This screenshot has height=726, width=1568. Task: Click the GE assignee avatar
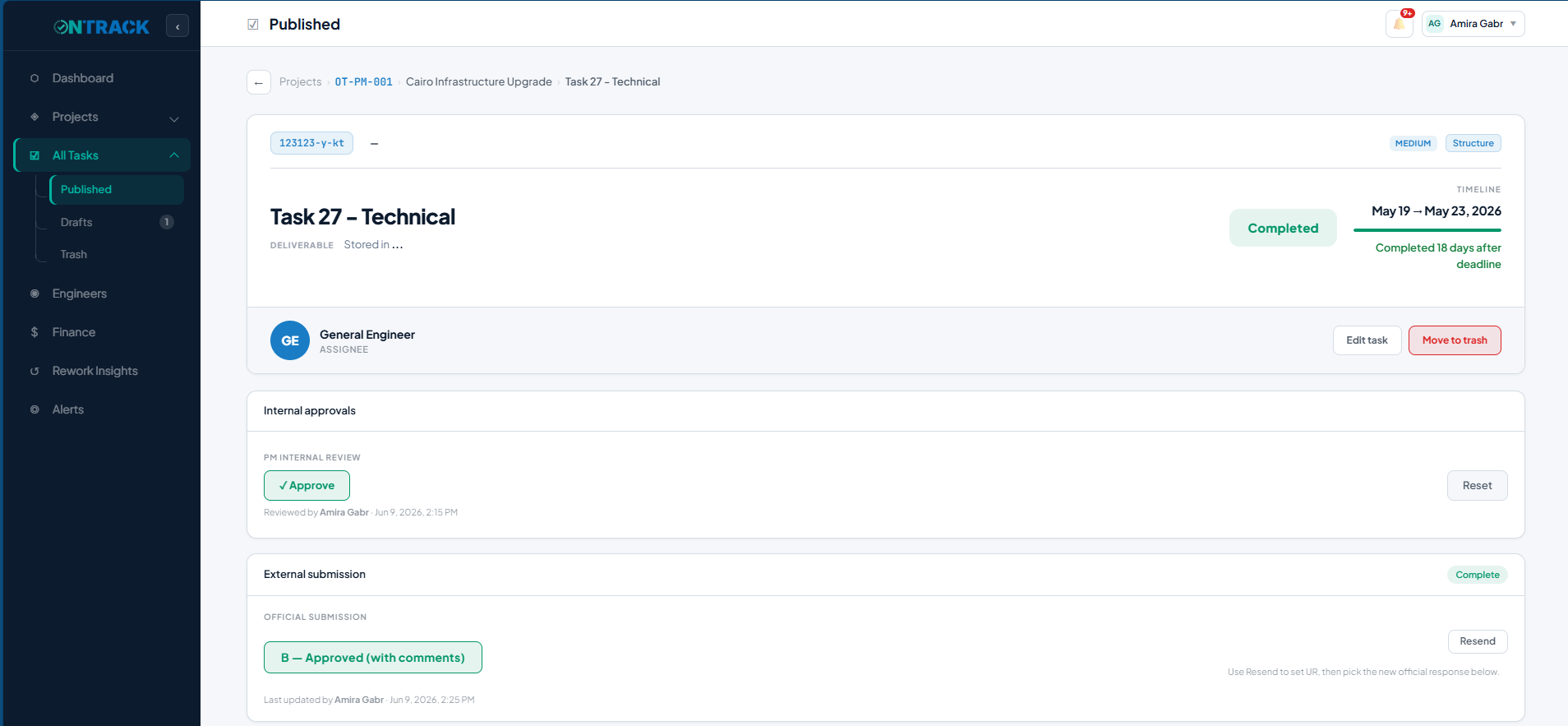[290, 340]
